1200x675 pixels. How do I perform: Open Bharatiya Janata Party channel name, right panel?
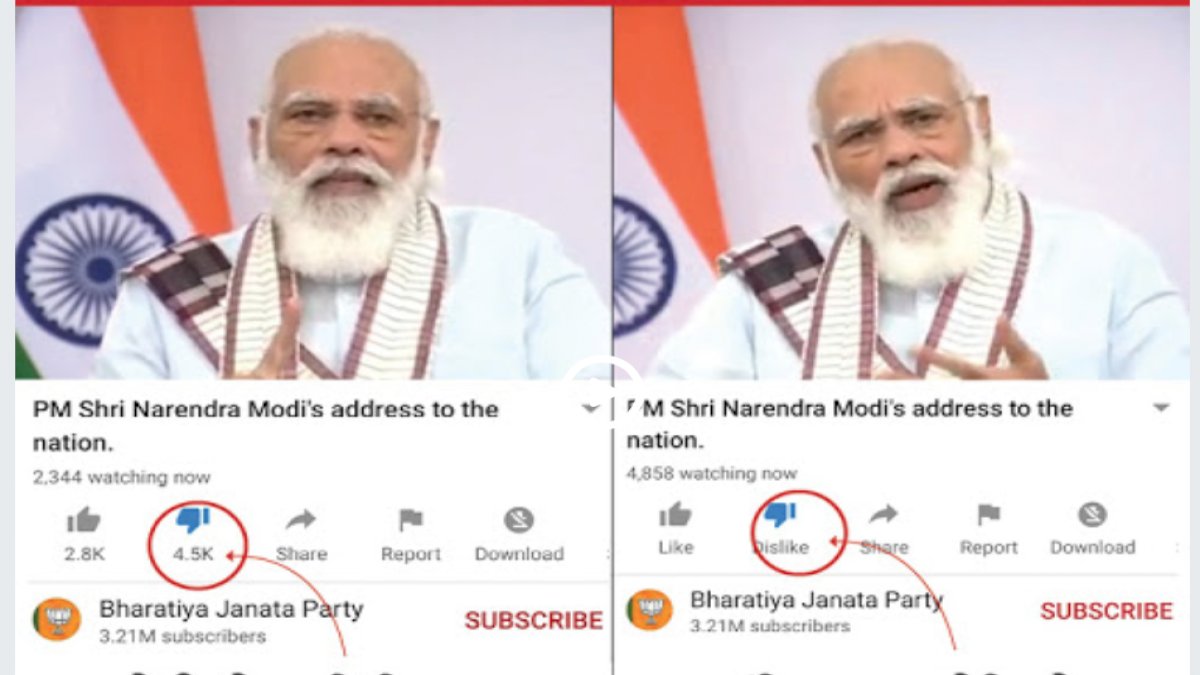click(817, 601)
